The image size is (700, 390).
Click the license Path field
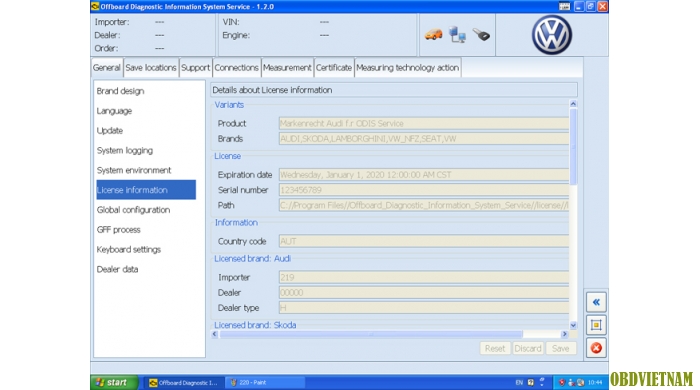pyautogui.click(x=424, y=205)
